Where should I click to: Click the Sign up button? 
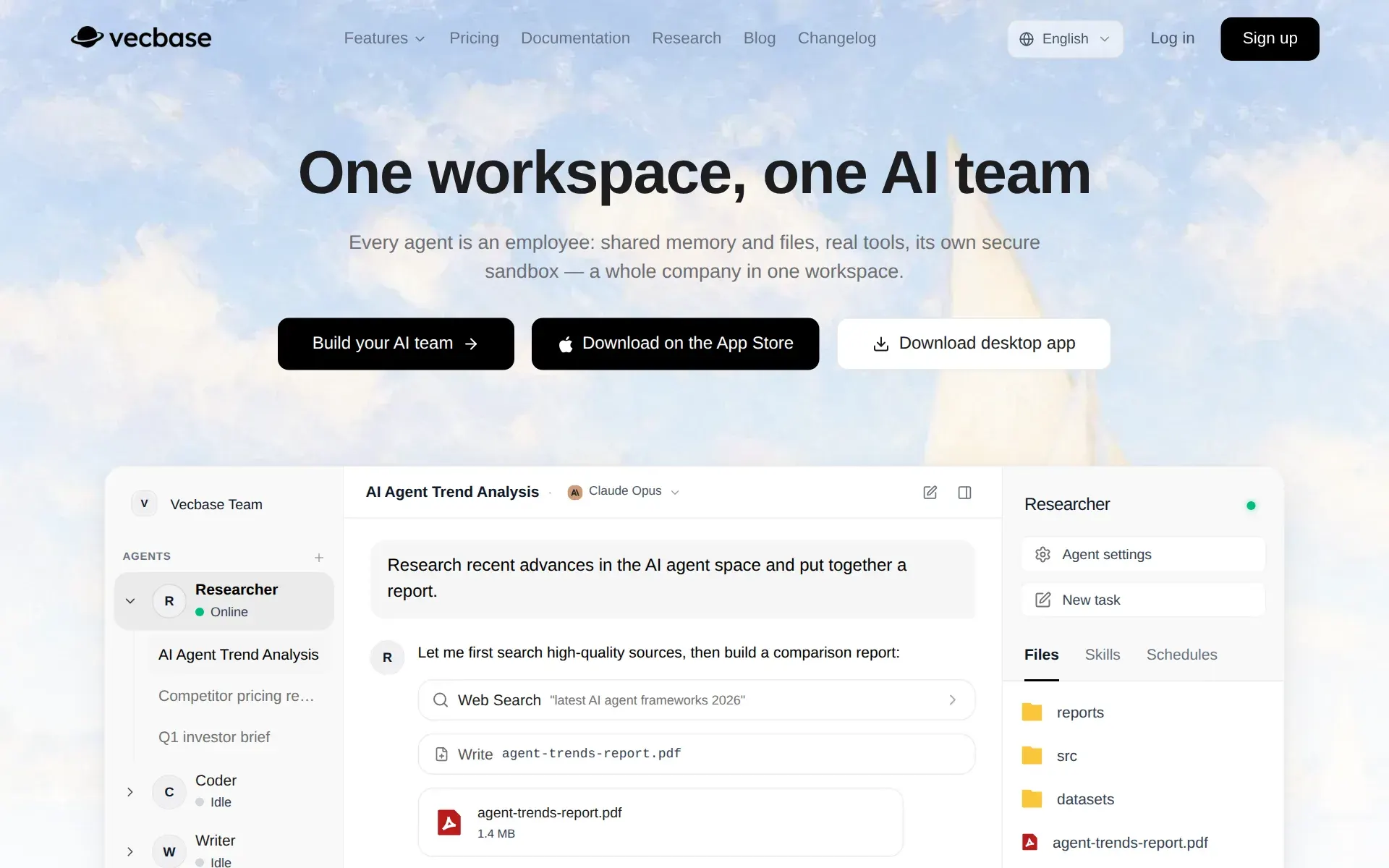pyautogui.click(x=1270, y=39)
